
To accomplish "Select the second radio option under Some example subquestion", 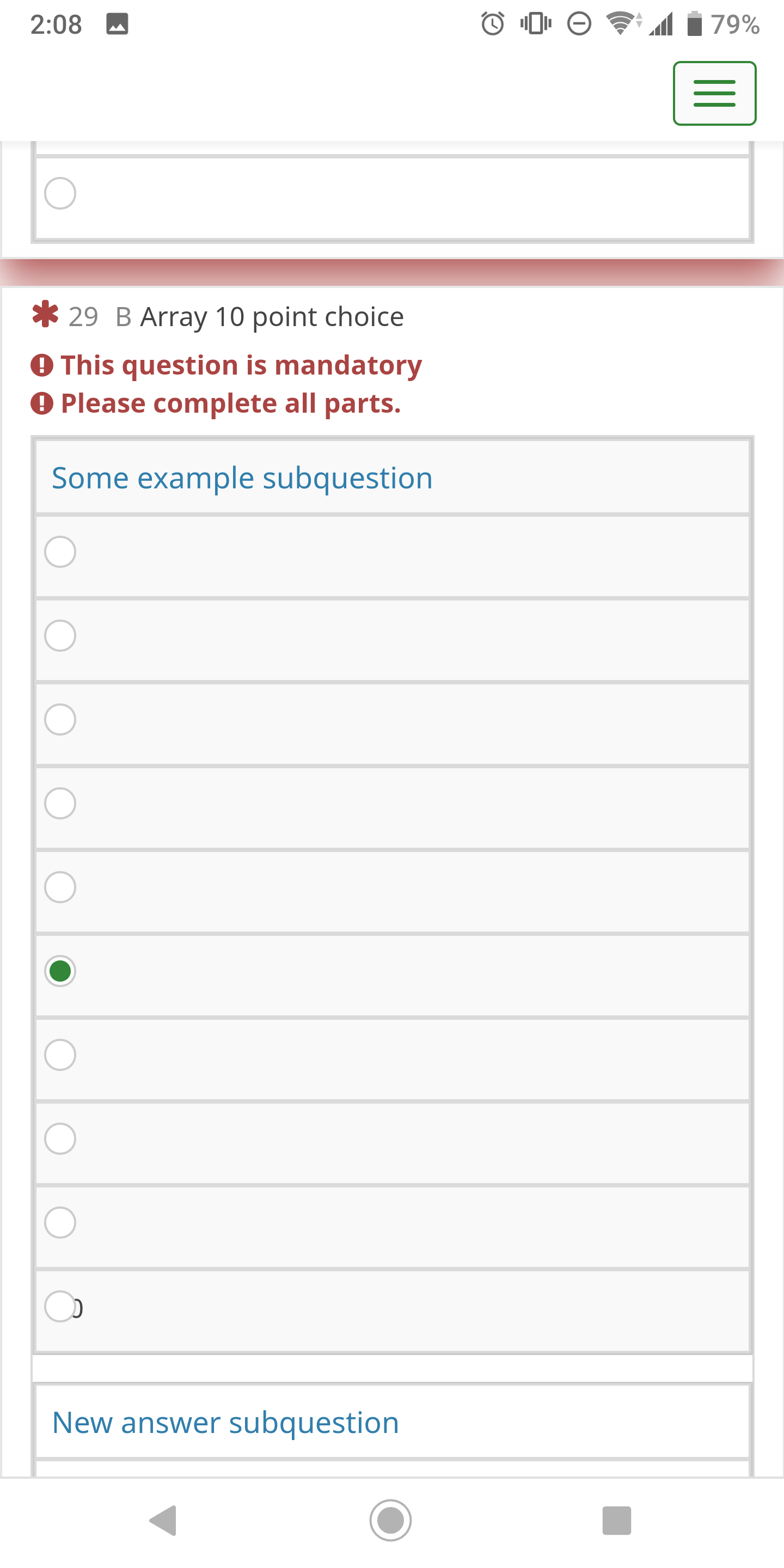I will pyautogui.click(x=60, y=635).
